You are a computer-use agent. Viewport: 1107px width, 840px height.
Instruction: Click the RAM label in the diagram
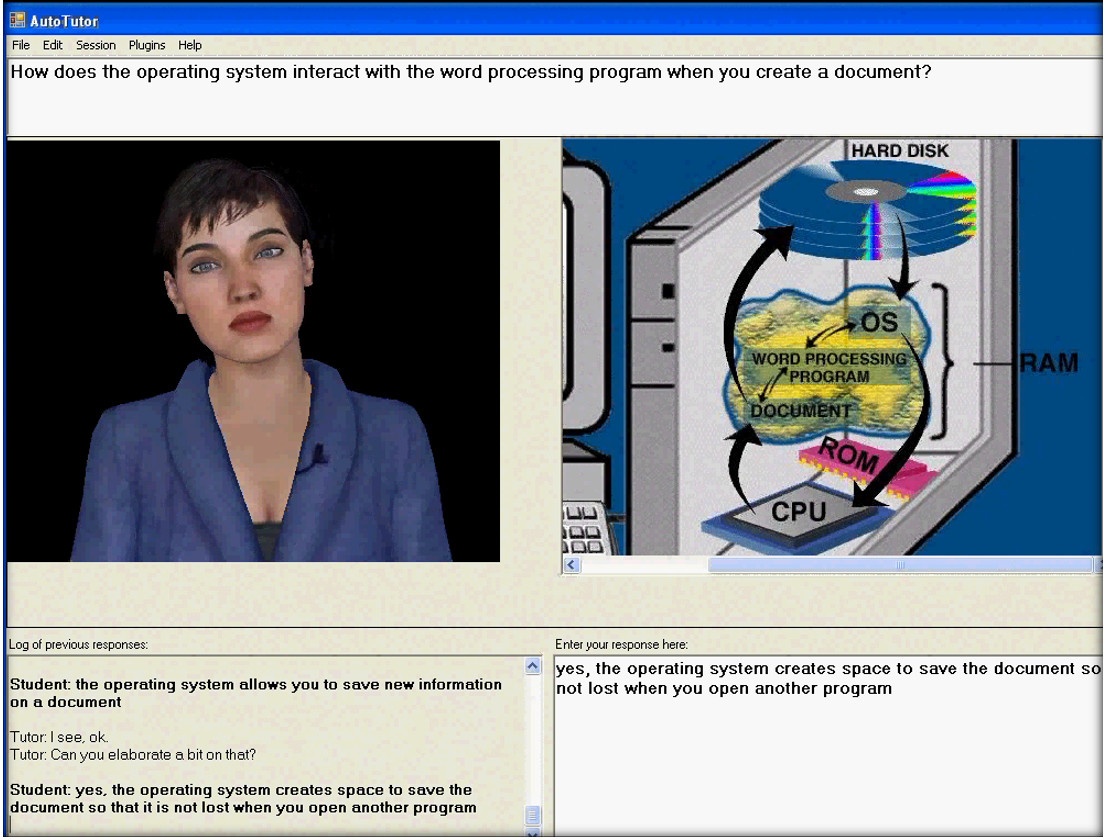point(1048,363)
